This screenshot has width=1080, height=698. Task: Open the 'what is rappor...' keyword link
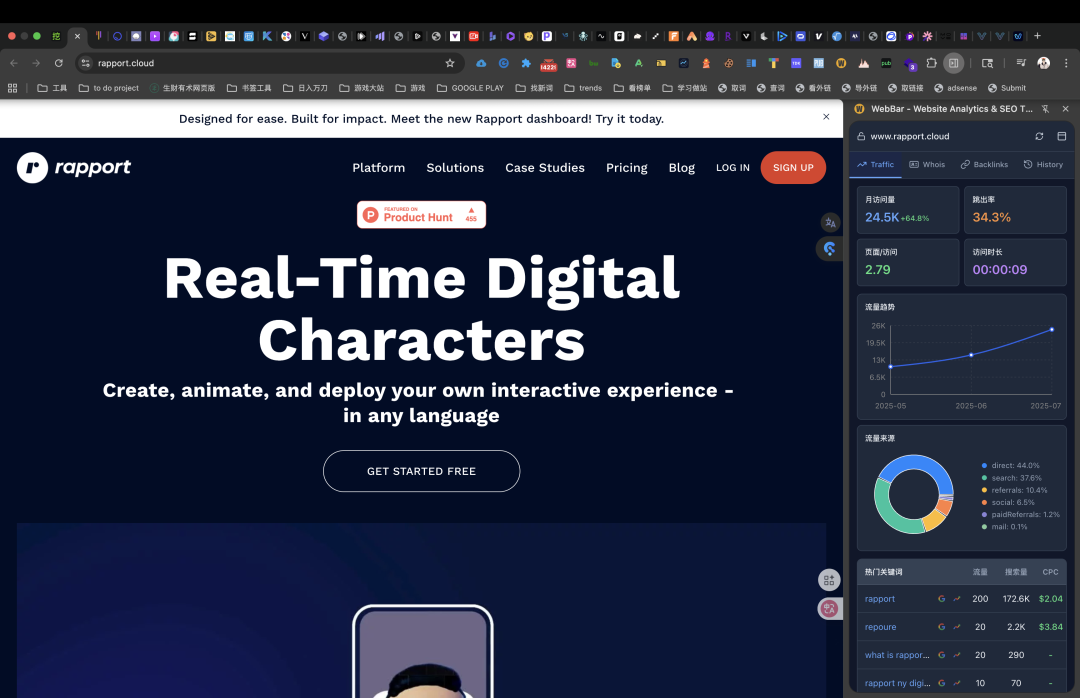(x=897, y=655)
